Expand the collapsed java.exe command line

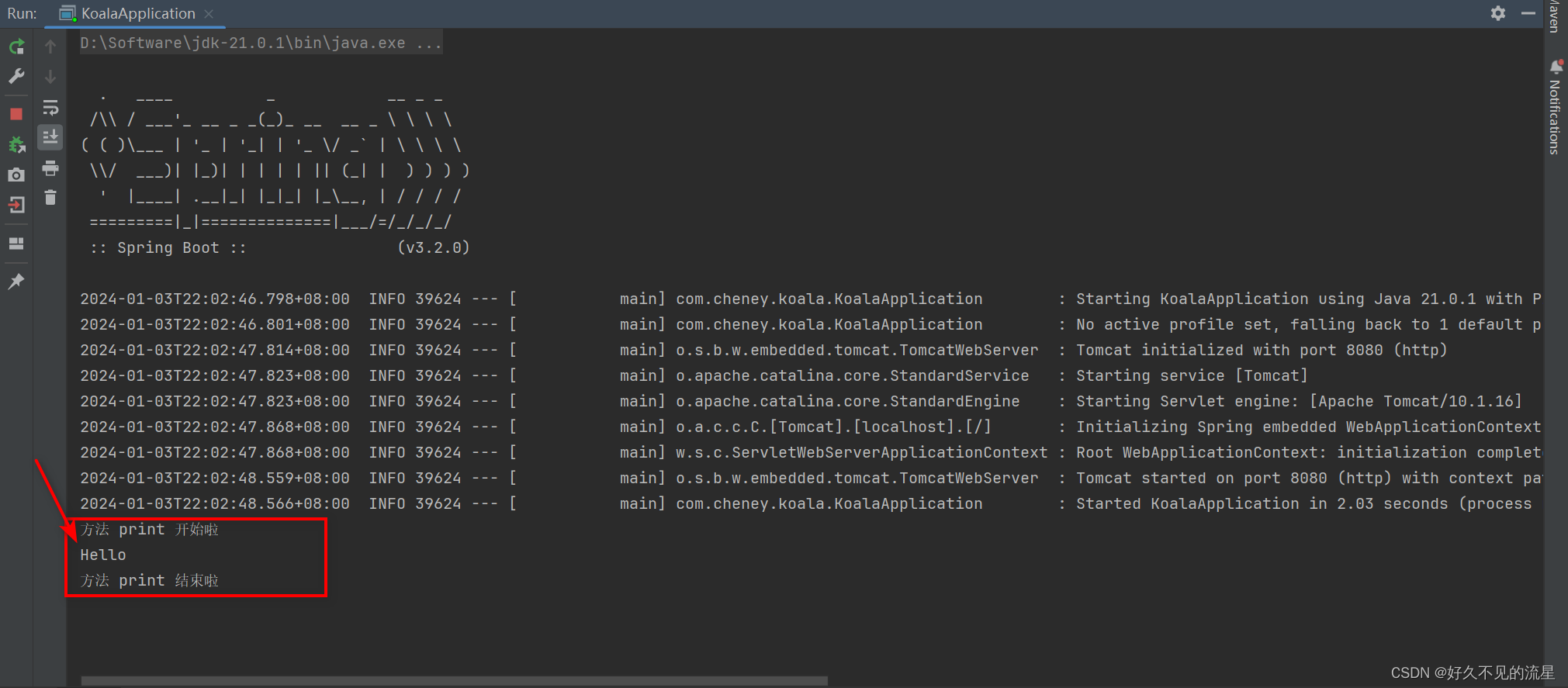tap(261, 43)
